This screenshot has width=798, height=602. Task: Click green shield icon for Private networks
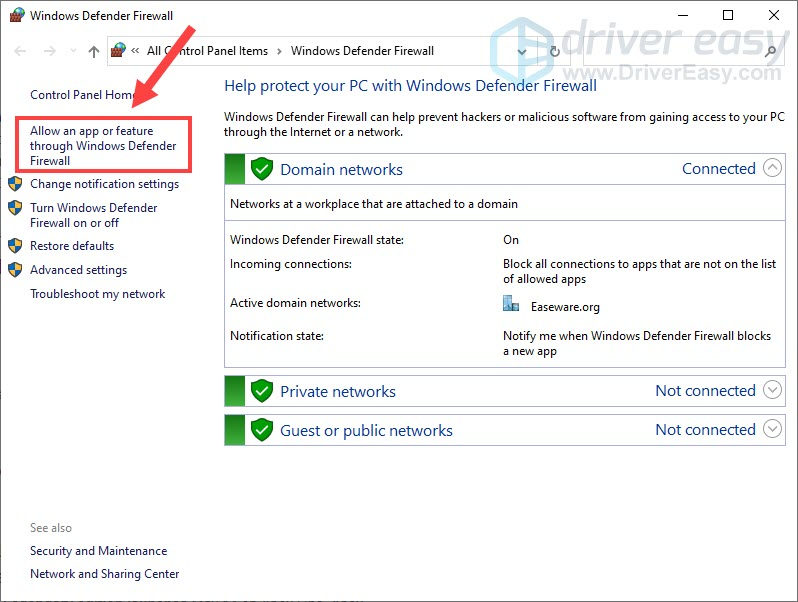[x=262, y=391]
